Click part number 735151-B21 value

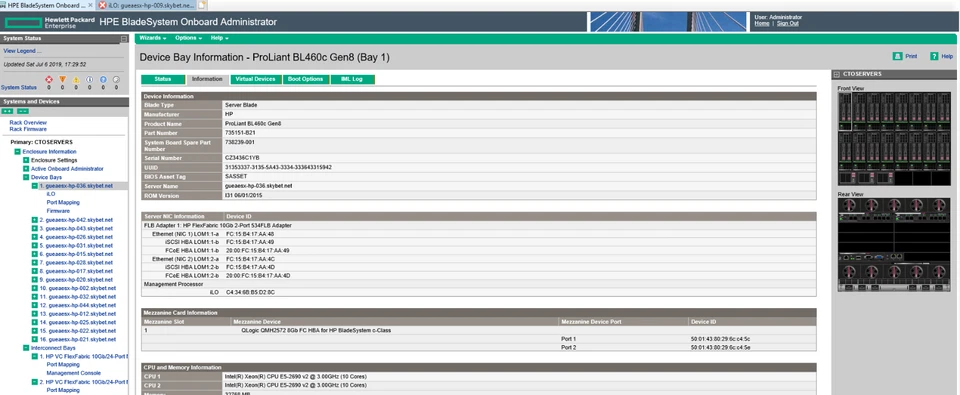click(x=239, y=133)
